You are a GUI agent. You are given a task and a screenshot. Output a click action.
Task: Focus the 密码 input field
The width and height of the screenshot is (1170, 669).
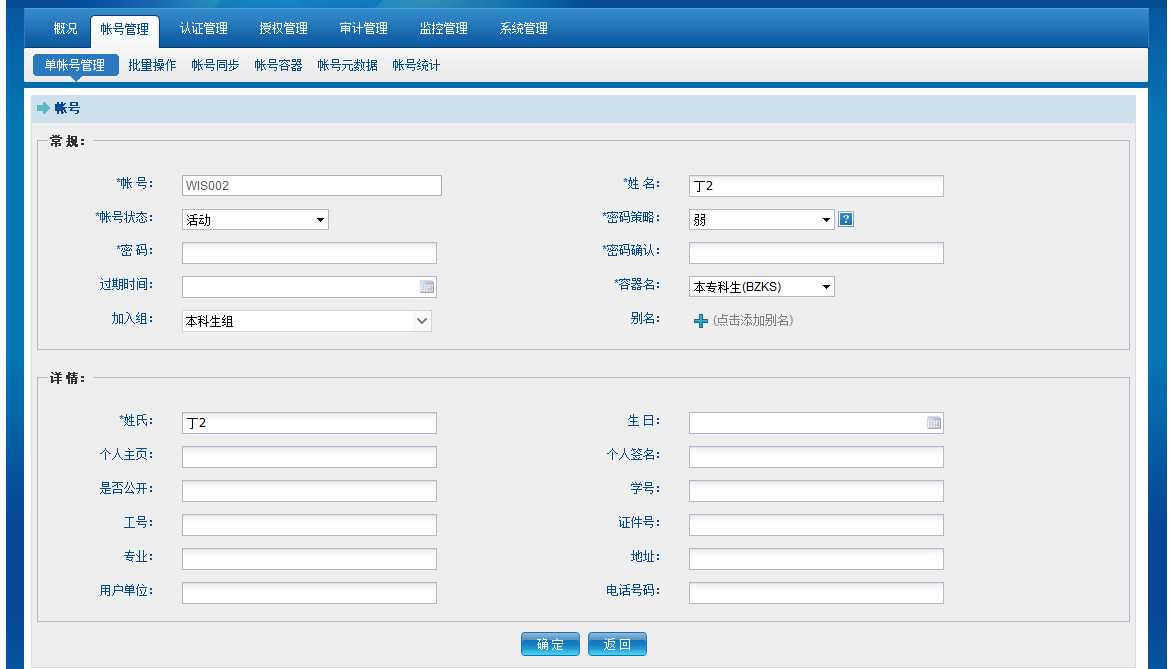point(309,253)
